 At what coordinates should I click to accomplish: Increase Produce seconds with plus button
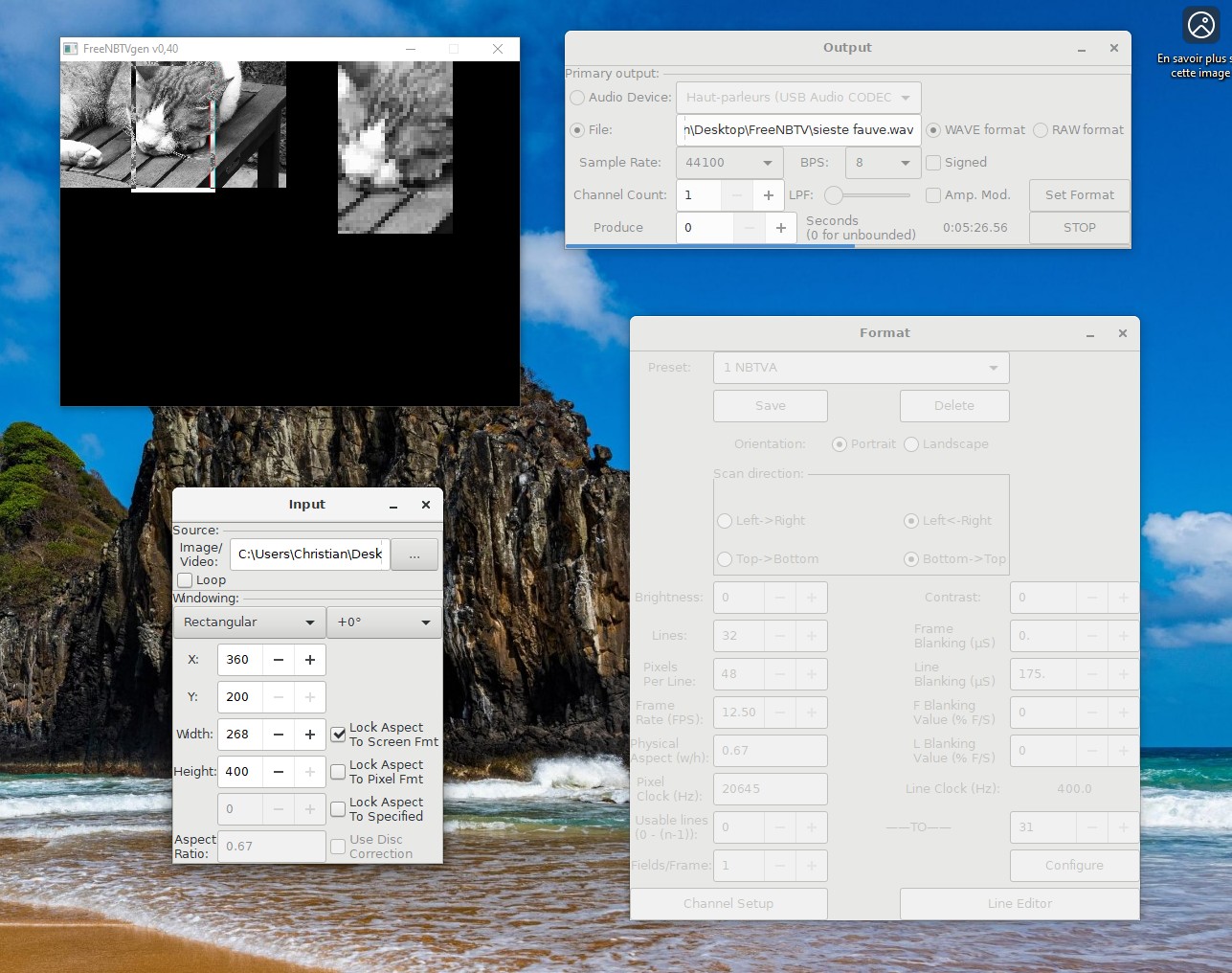tap(780, 228)
